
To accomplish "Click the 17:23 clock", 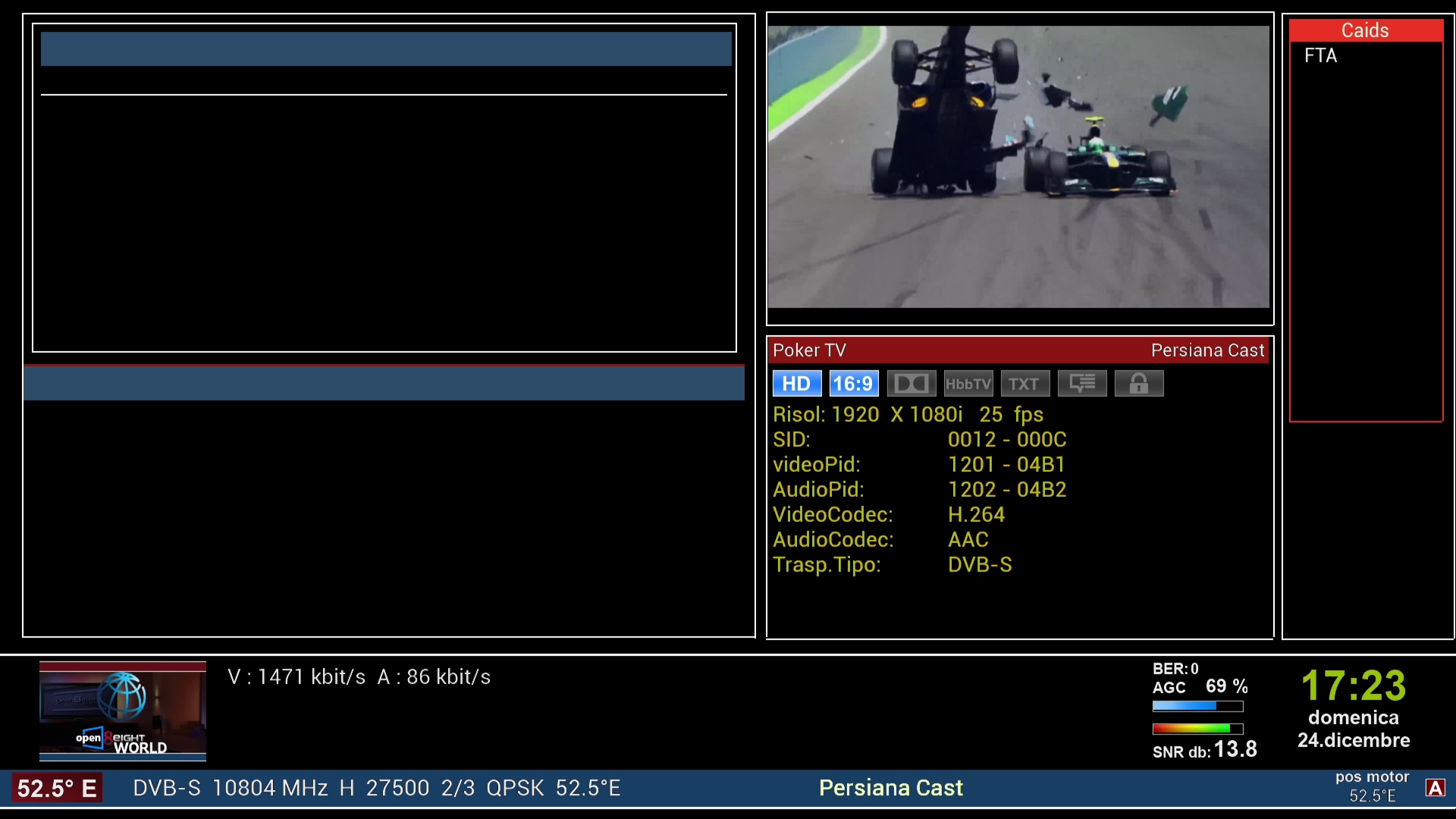I will 1354,686.
